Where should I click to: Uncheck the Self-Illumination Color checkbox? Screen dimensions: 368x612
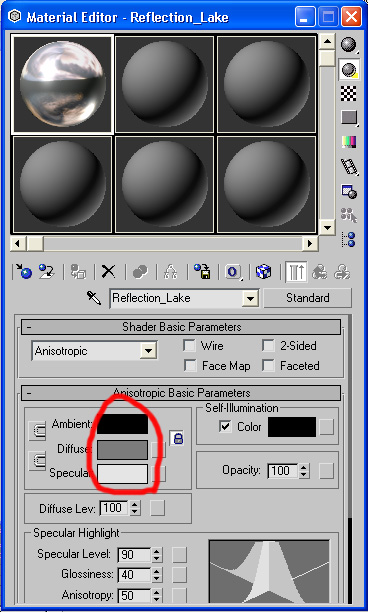(225, 427)
